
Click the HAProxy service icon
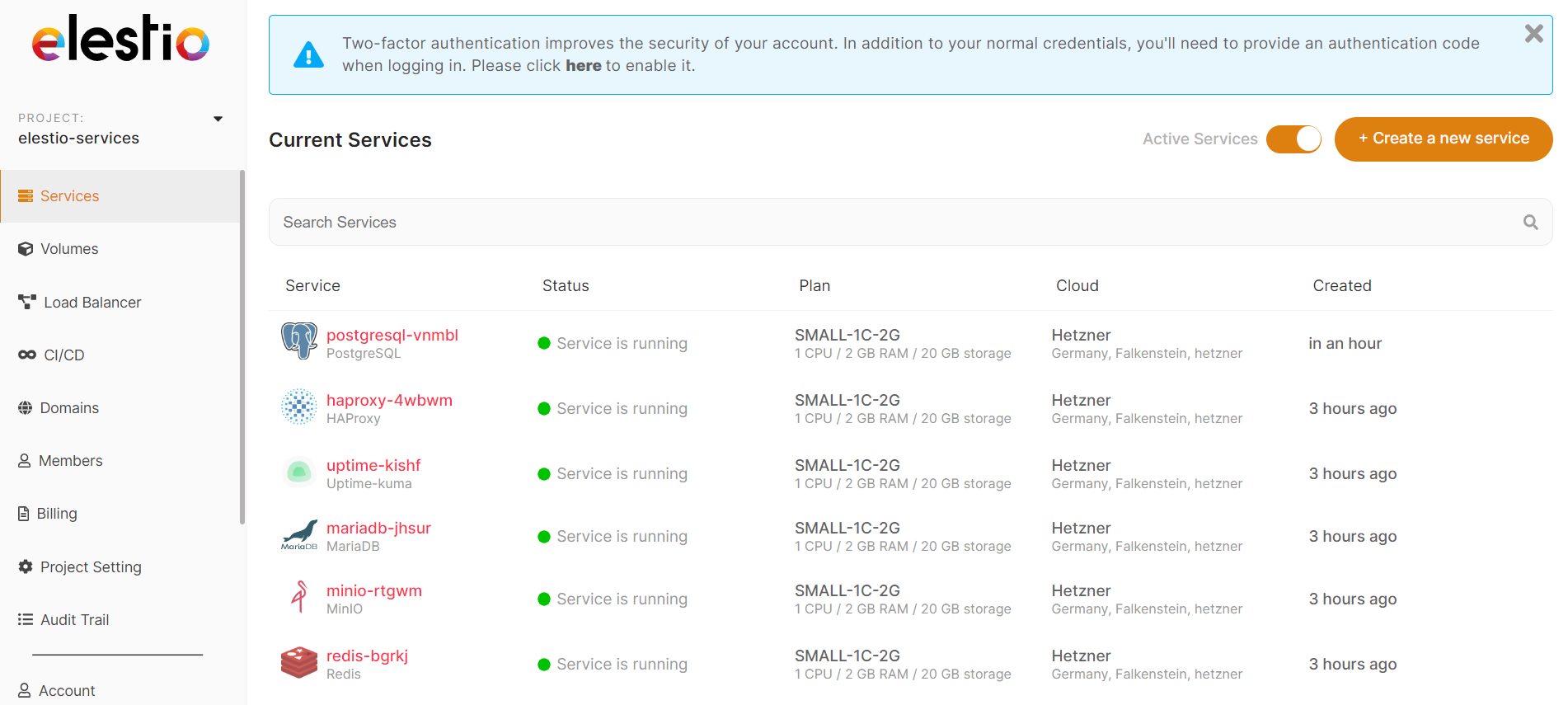coord(298,407)
